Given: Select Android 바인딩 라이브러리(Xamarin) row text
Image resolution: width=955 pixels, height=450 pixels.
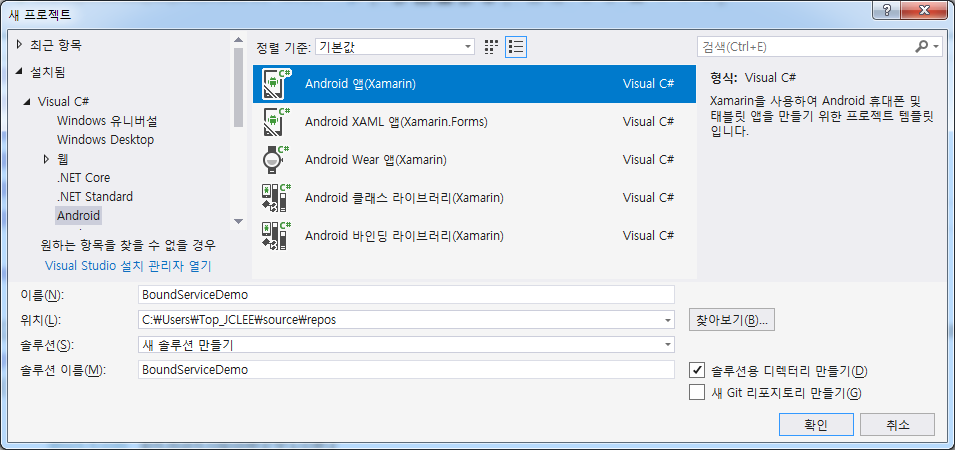Looking at the screenshot, I should [x=404, y=235].
